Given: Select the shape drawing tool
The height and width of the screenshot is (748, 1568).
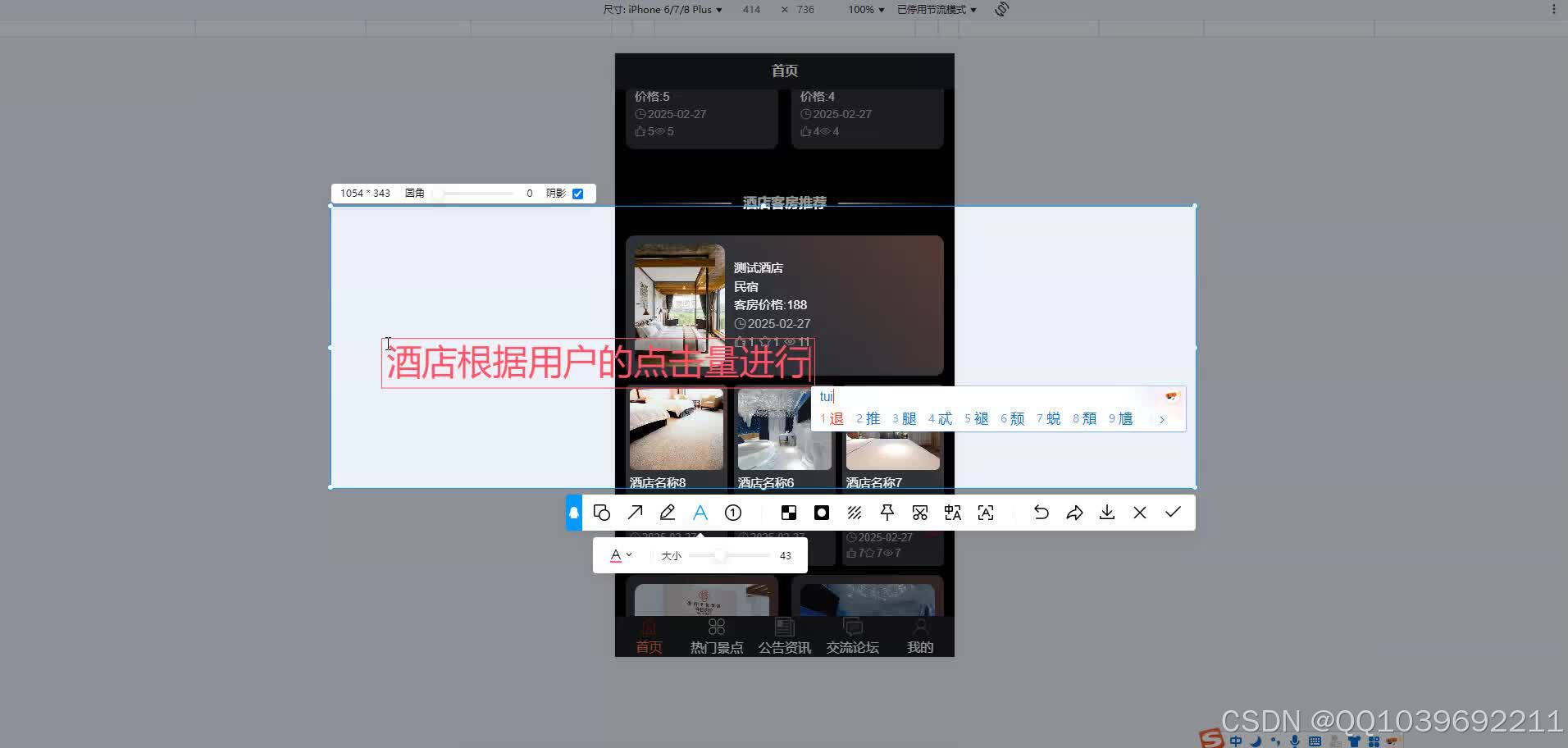Looking at the screenshot, I should (x=602, y=512).
